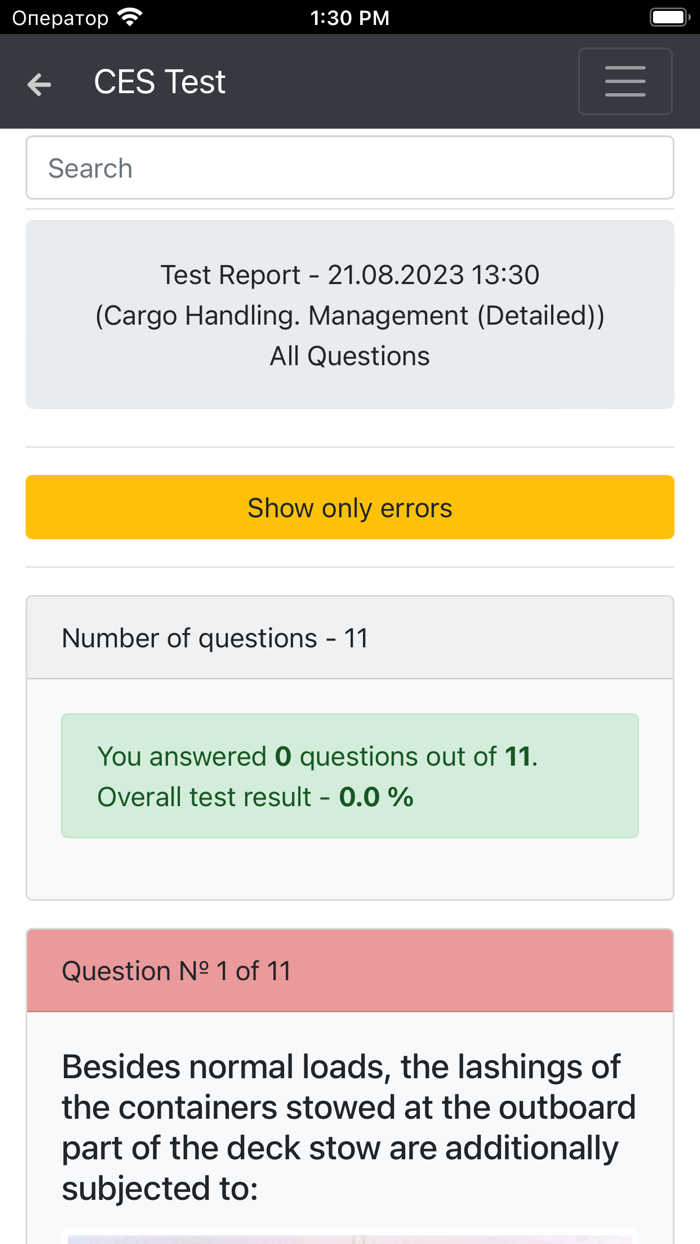Tap the image thumbnail below the question text
700x1244 pixels.
(x=350, y=1238)
